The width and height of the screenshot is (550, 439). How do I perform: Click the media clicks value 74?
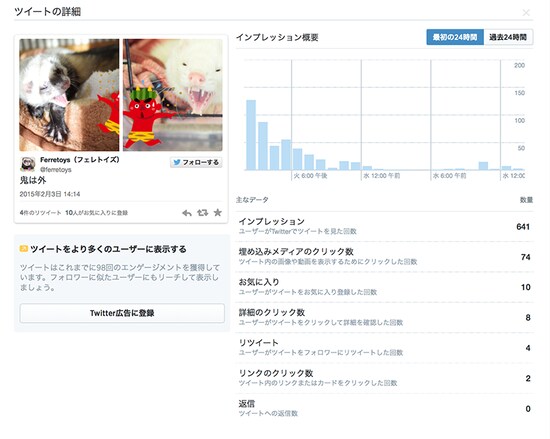click(x=525, y=257)
